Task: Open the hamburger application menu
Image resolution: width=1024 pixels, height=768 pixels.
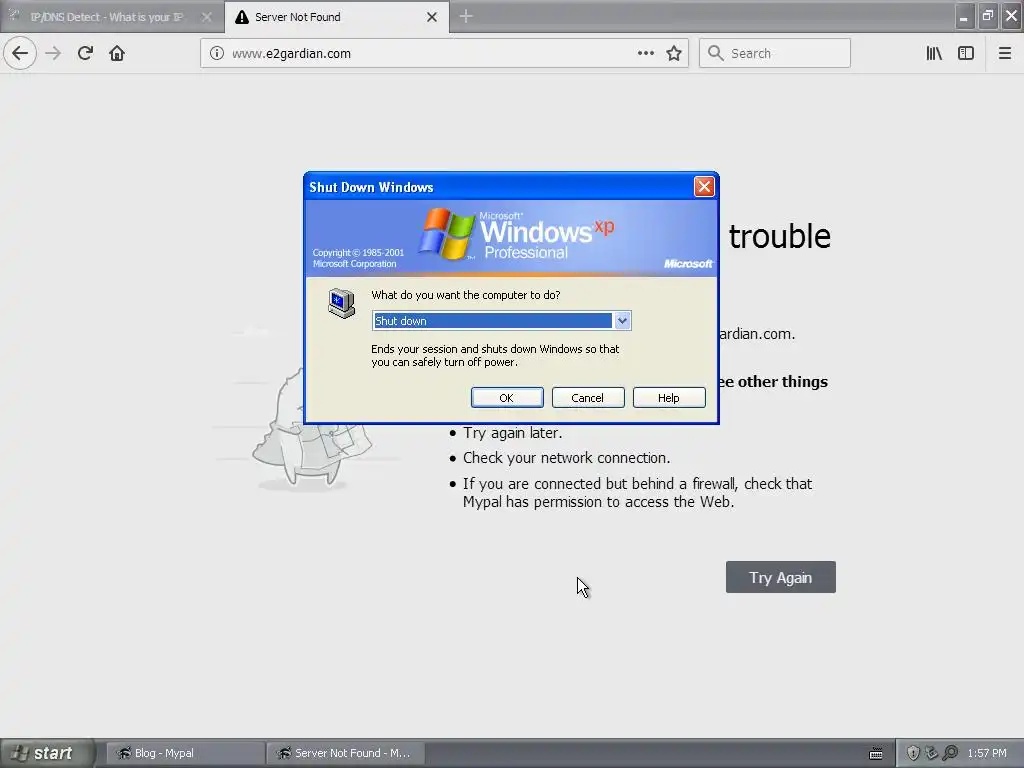Action: click(1004, 53)
